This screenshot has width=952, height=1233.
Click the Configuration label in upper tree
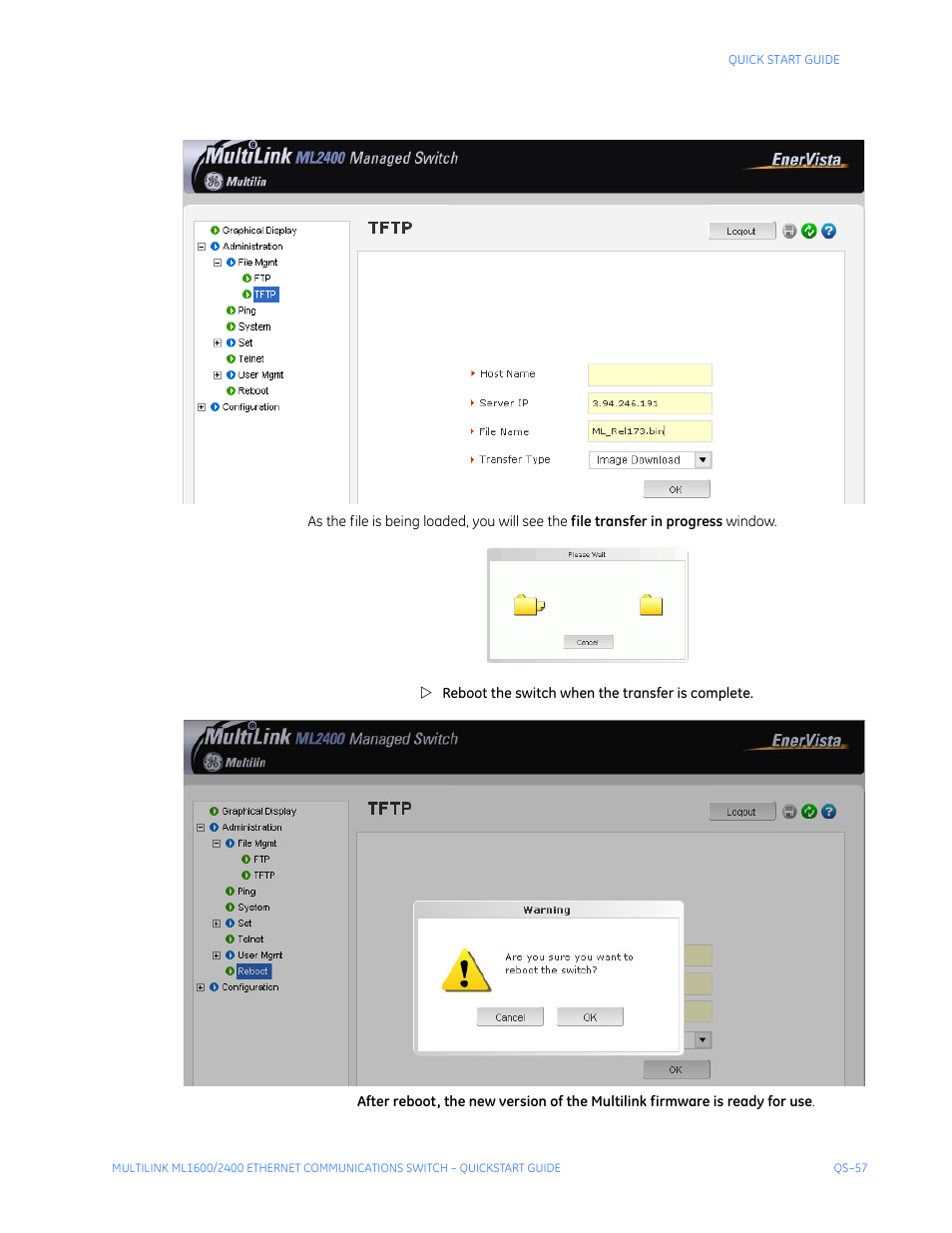(250, 407)
